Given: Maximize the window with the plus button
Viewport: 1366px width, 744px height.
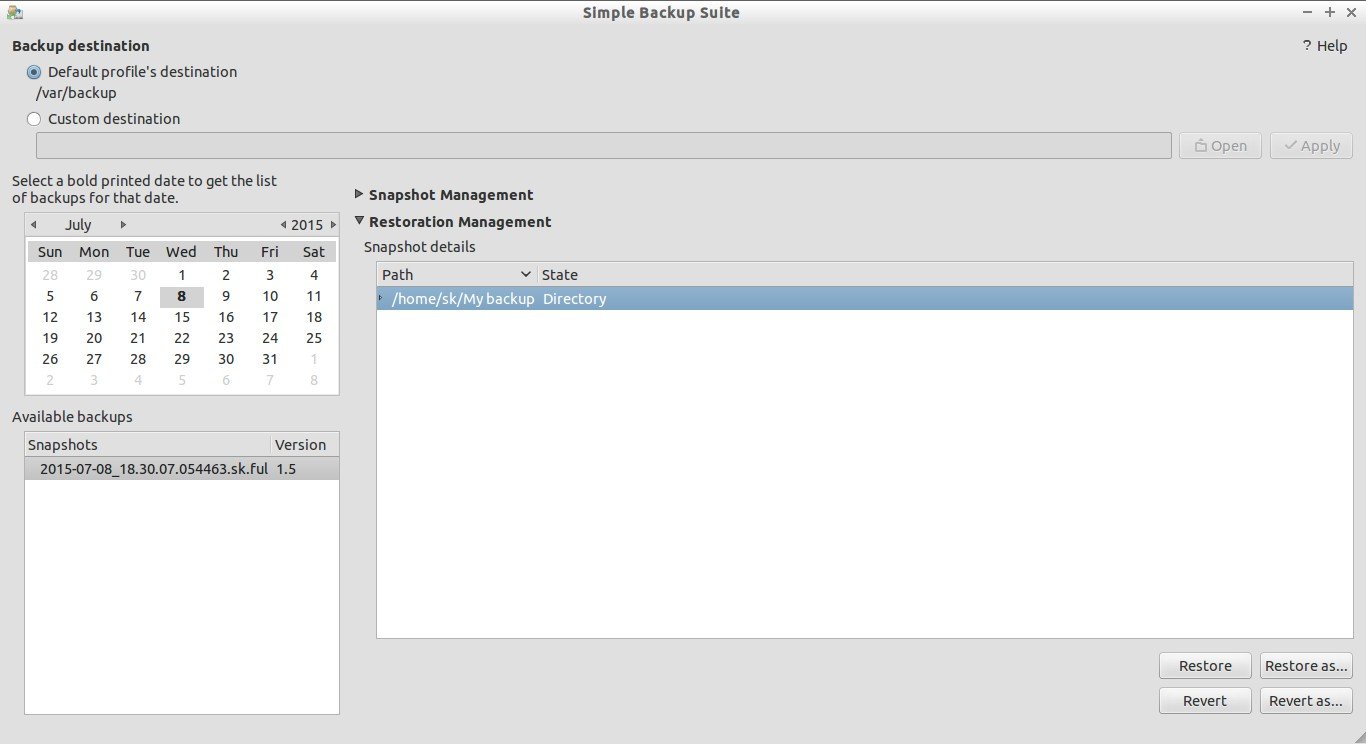Looking at the screenshot, I should pos(1330,12).
